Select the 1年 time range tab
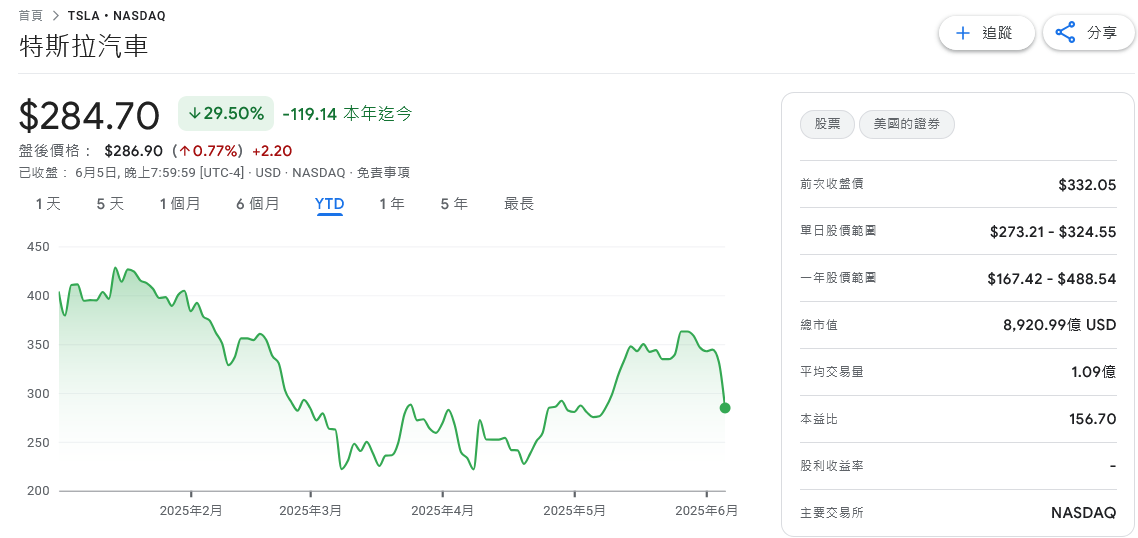The height and width of the screenshot is (538, 1138). 392,204
